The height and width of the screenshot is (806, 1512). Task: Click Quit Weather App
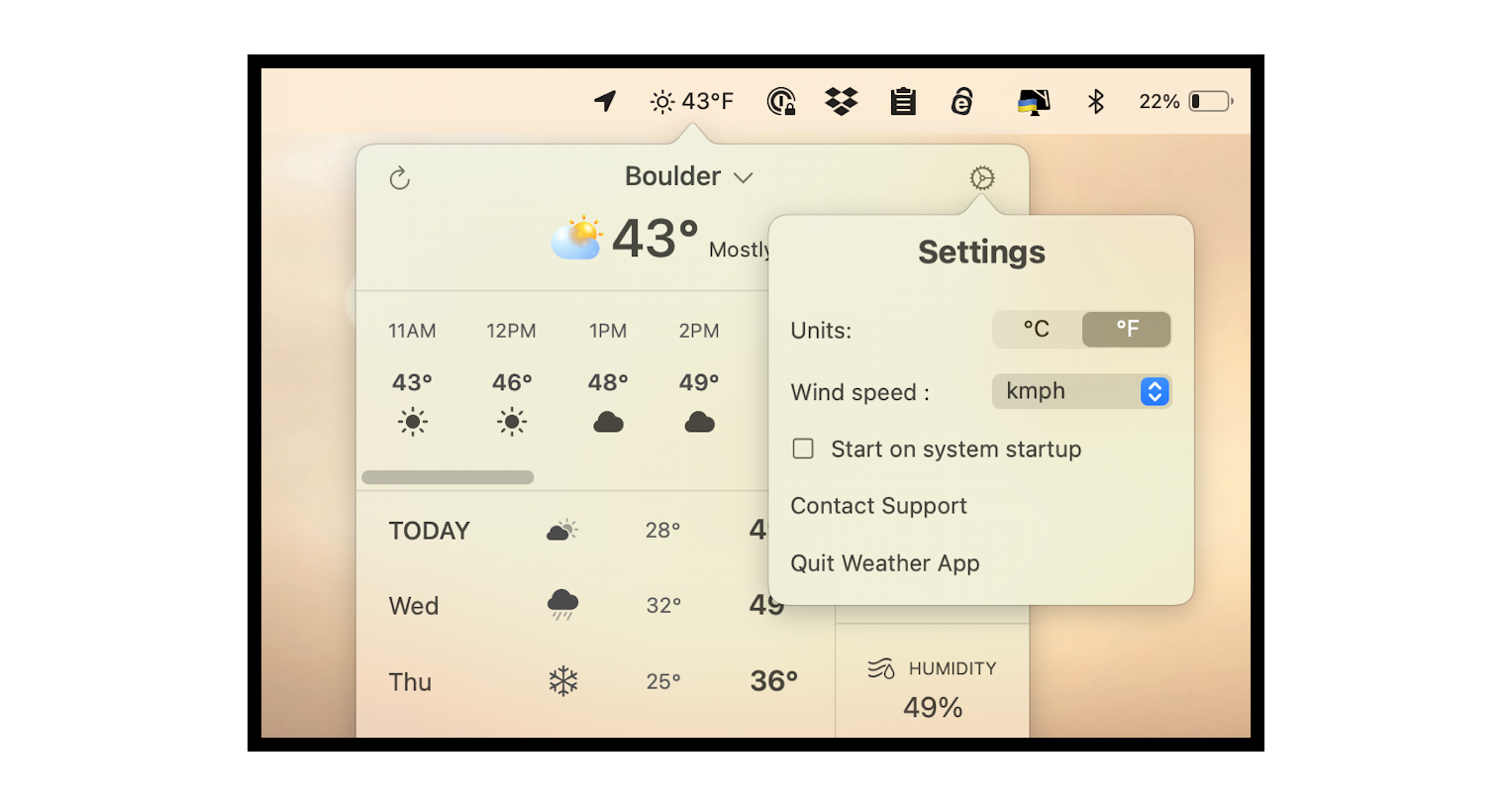click(884, 562)
